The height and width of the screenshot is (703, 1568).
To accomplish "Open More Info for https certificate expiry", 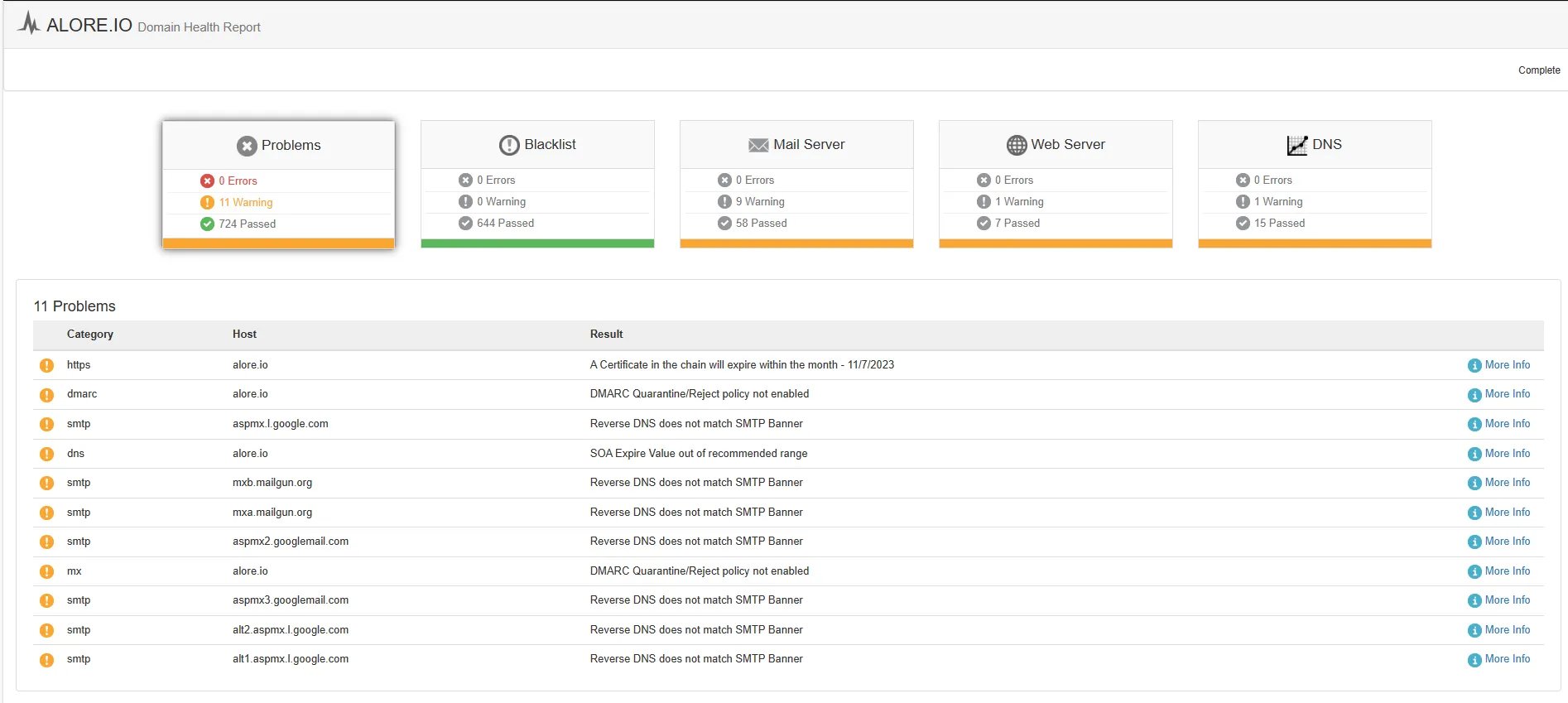I will [1499, 365].
